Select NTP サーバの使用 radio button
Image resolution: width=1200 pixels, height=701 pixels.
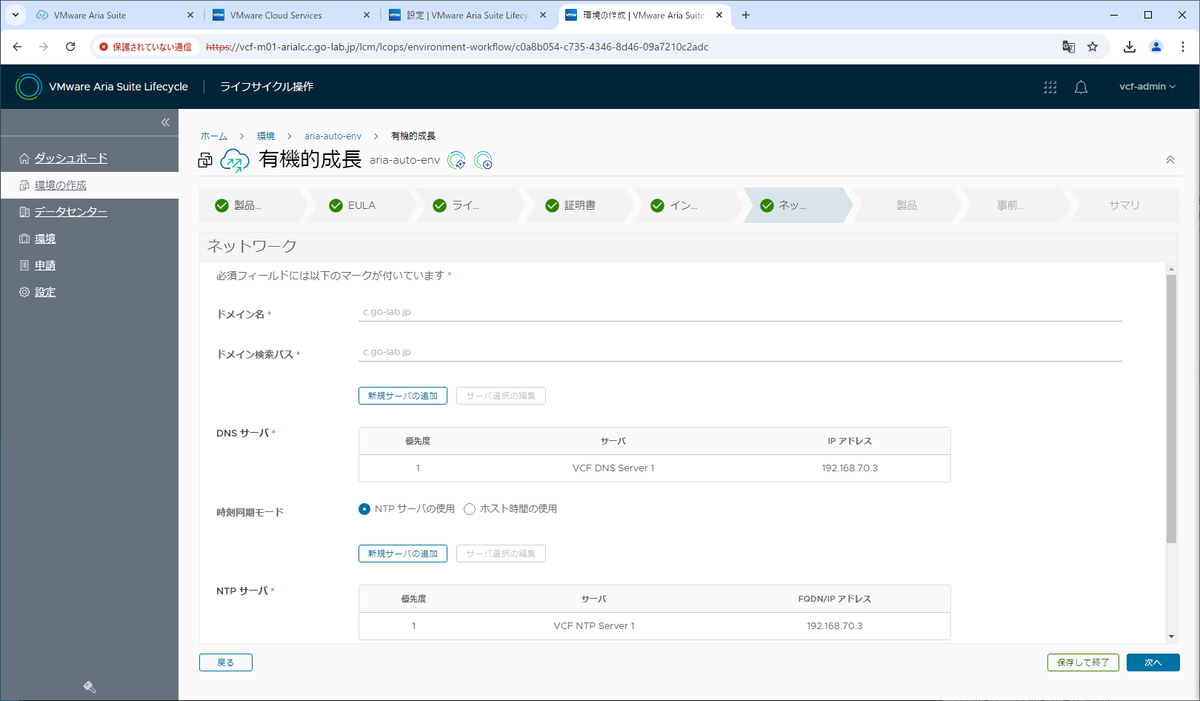tap(364, 509)
